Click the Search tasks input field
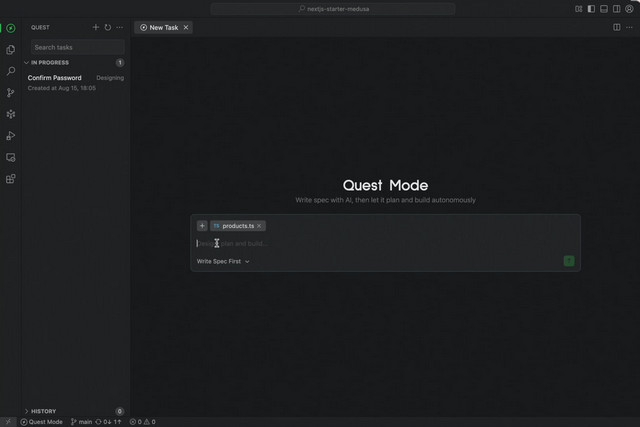This screenshot has width=640, height=427. (76, 47)
